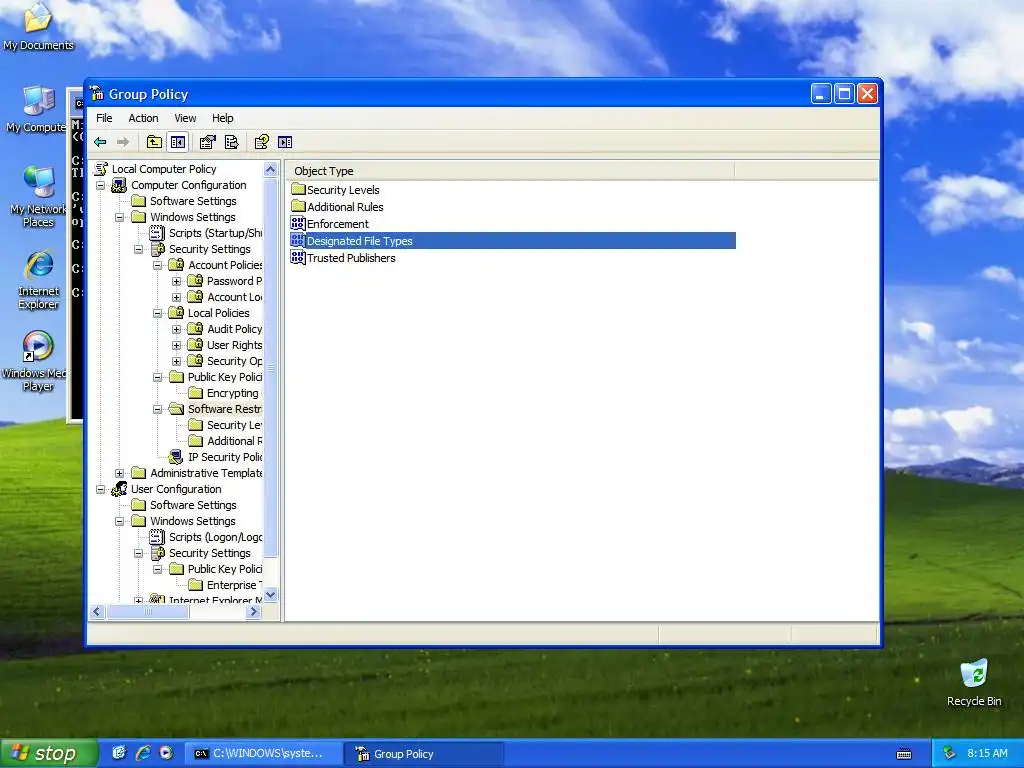The width and height of the screenshot is (1024, 768).
Task: Click the Trusted Publishers policy icon
Action: [298, 257]
